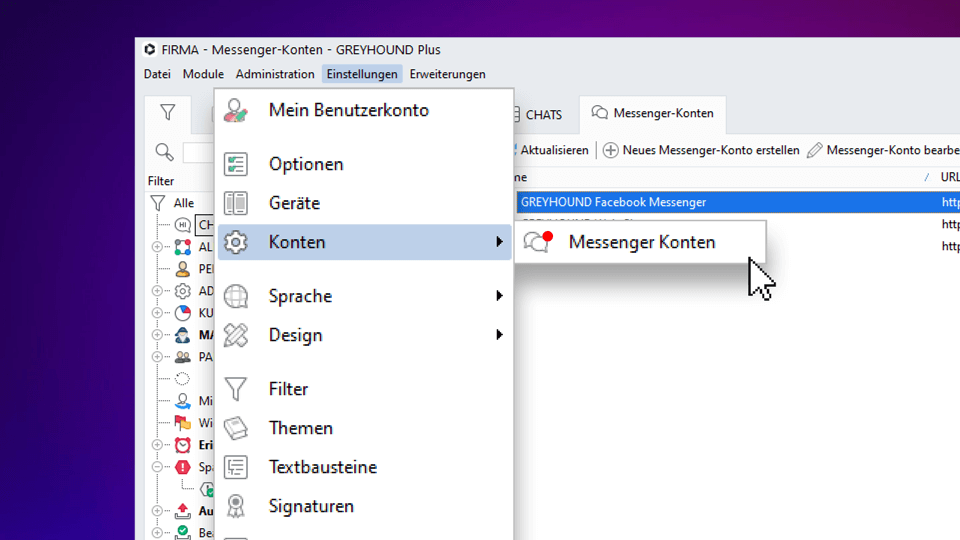Expand the Konten submenu arrow

[500, 242]
